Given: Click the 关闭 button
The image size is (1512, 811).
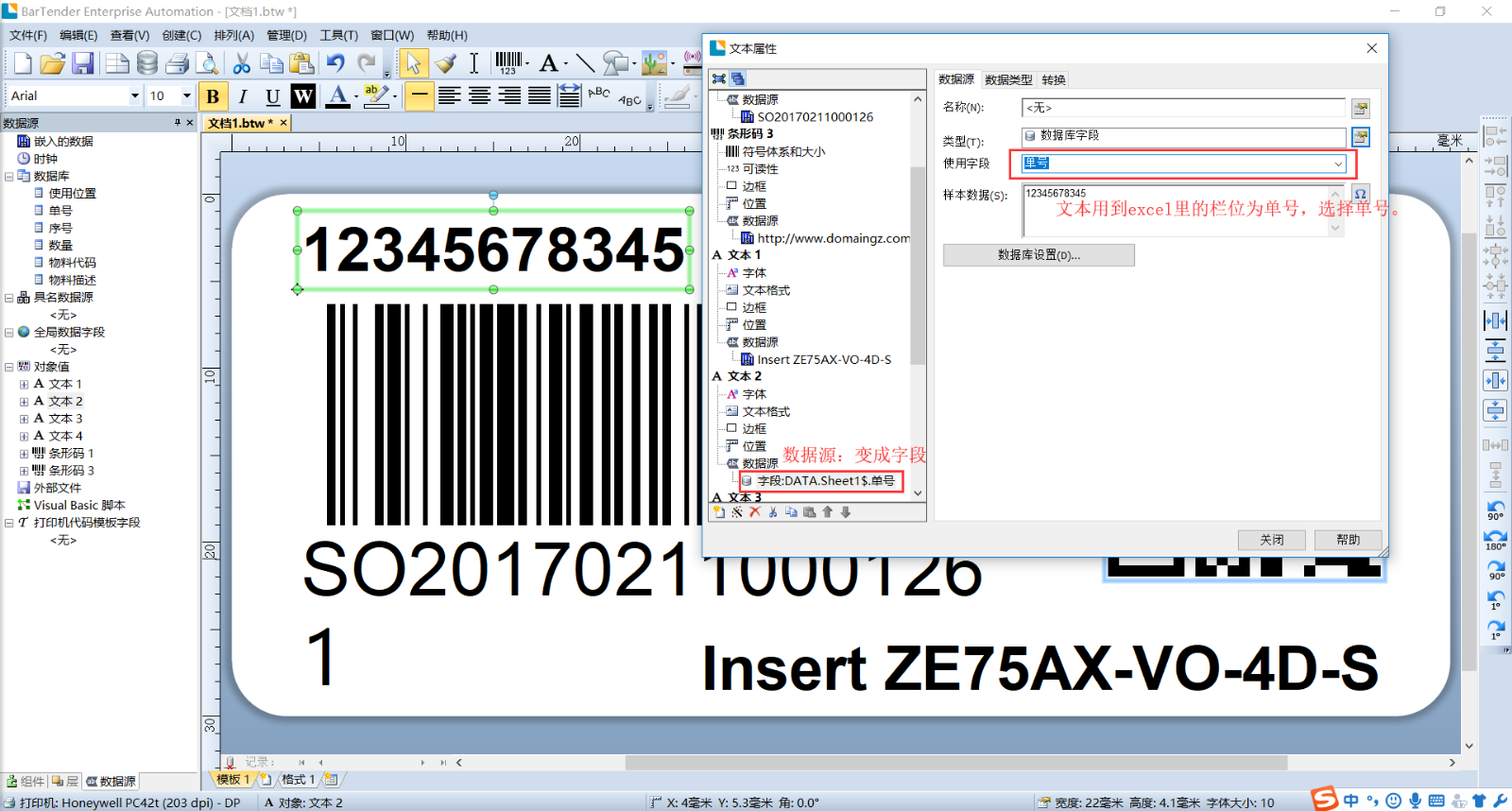Looking at the screenshot, I should click(x=1271, y=540).
